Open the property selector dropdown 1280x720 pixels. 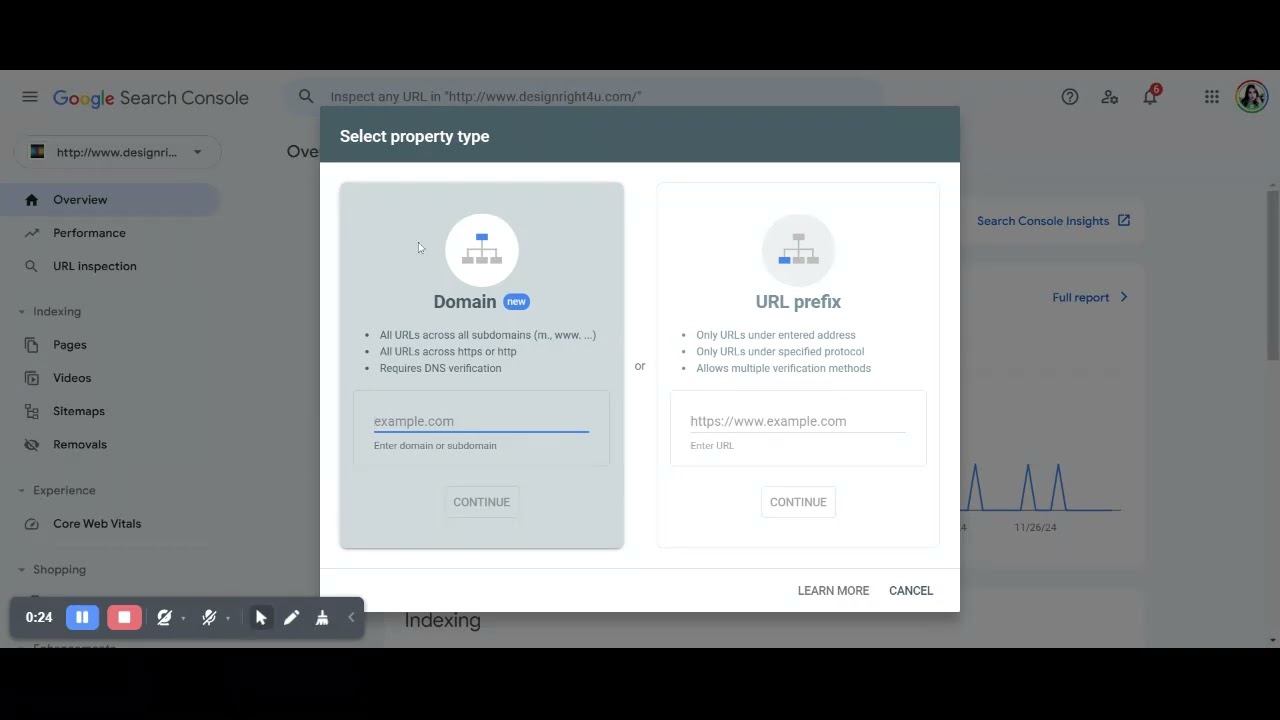click(x=117, y=152)
